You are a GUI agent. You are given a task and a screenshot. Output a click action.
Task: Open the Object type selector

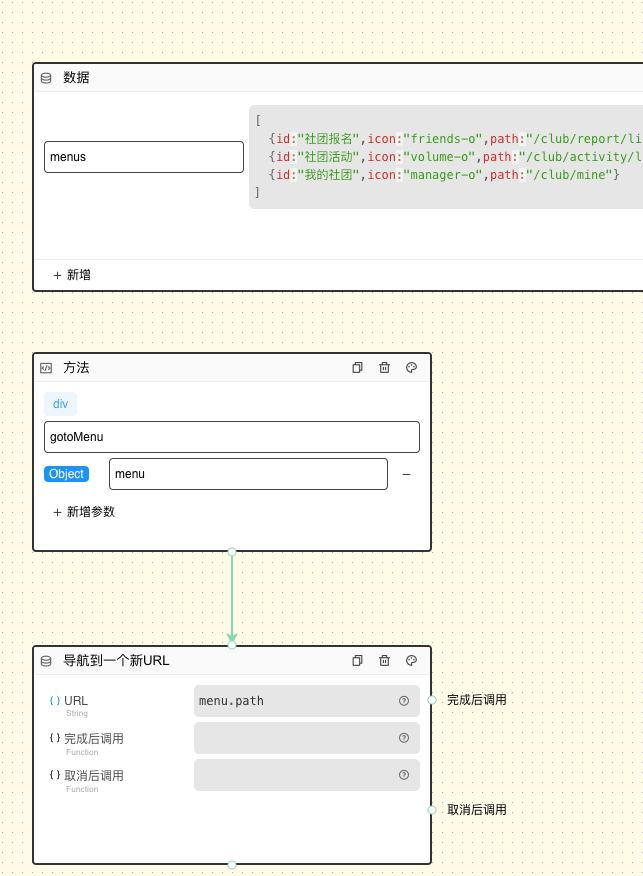66,474
